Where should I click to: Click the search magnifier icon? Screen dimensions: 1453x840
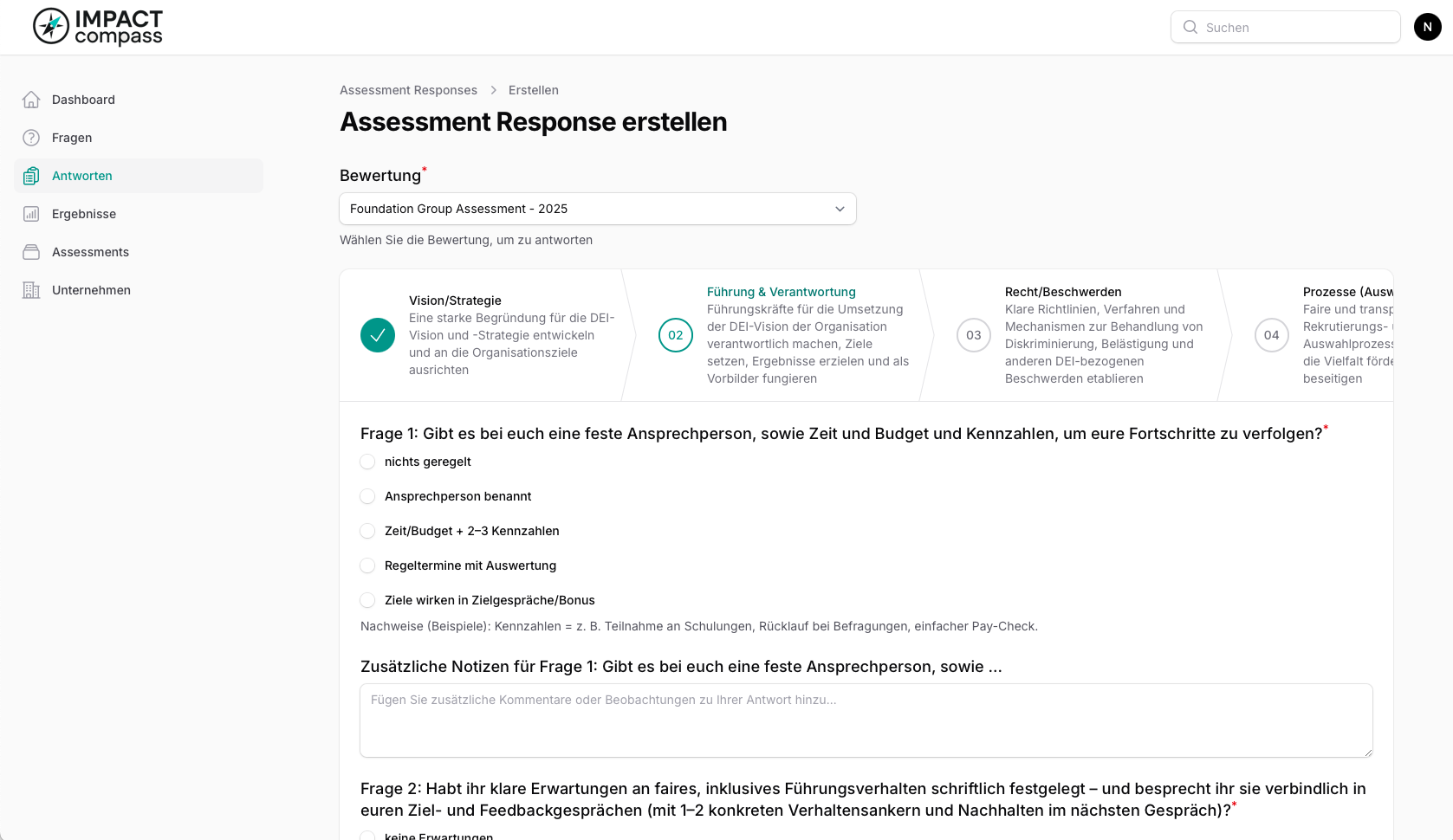(1190, 27)
